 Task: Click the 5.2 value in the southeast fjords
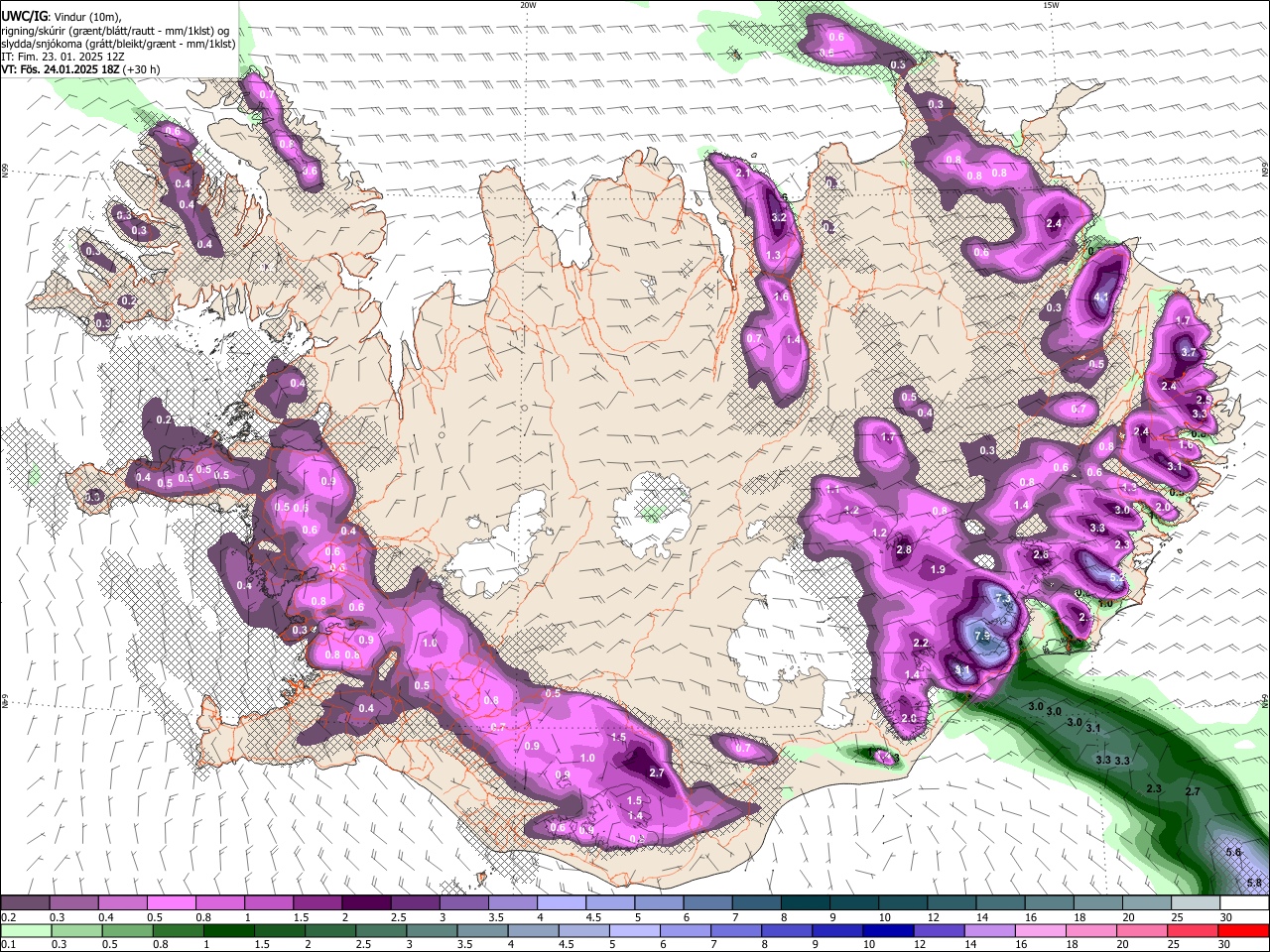click(x=1116, y=578)
